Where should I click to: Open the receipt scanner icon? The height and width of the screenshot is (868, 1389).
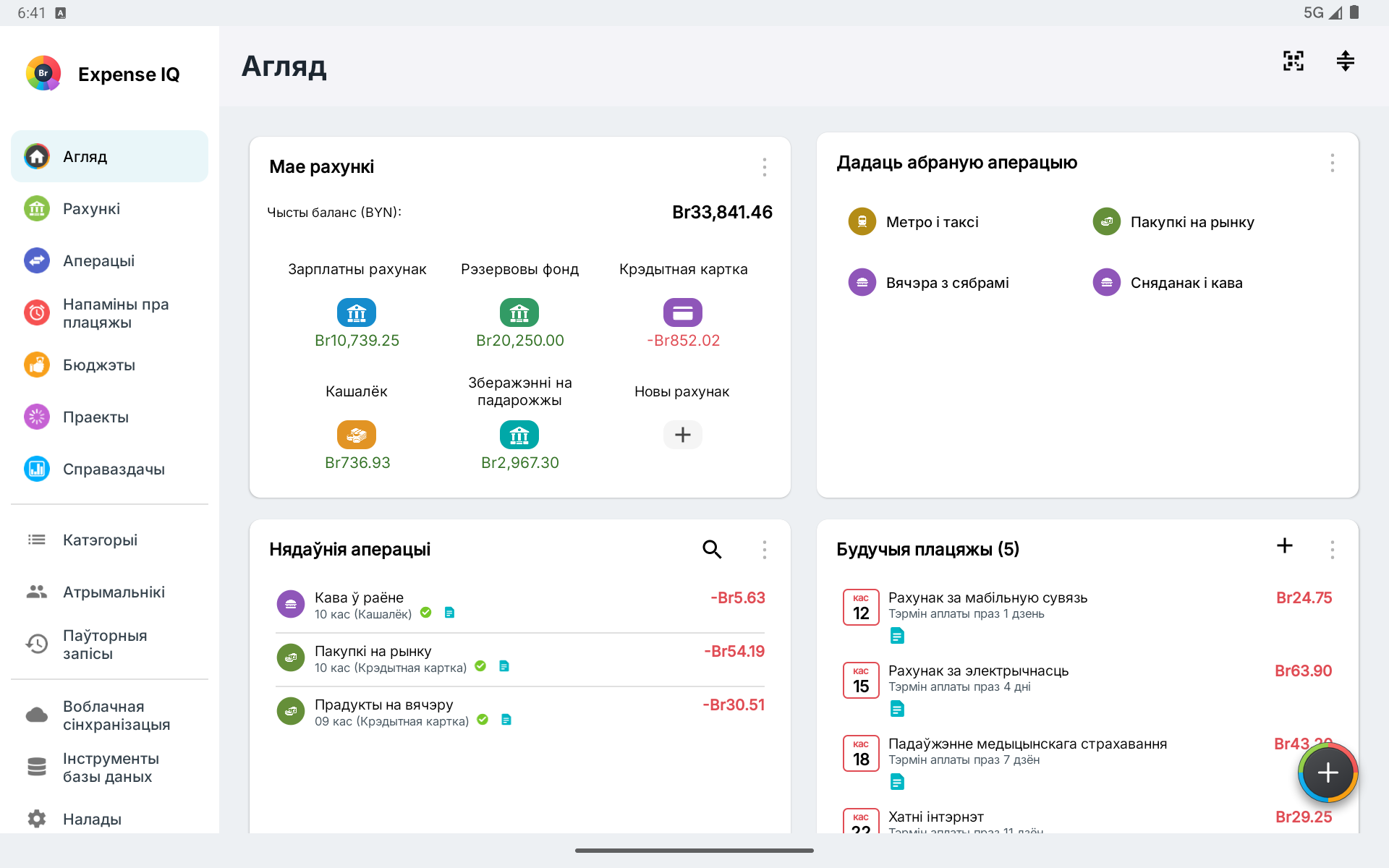[1293, 61]
